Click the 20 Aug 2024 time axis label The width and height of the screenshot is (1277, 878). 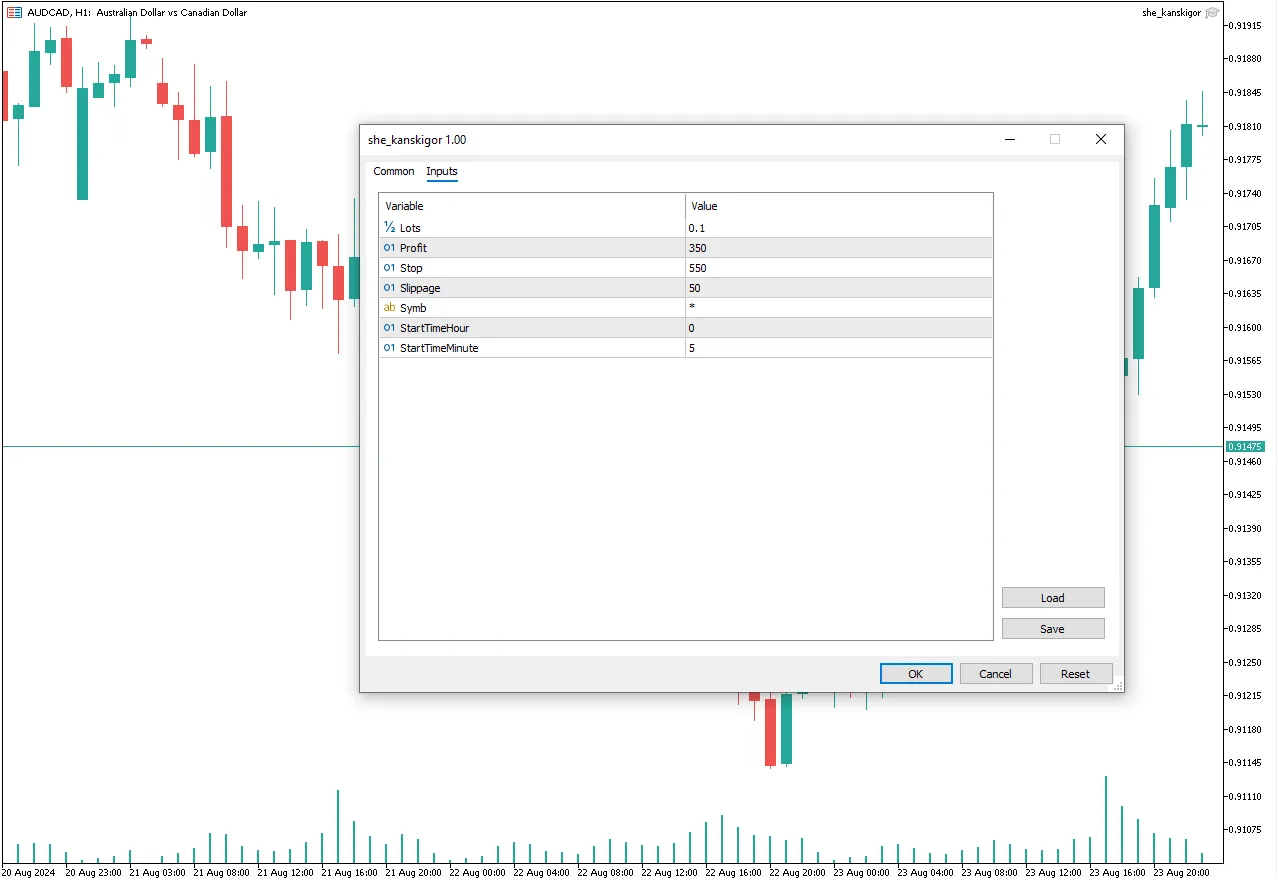(28, 872)
